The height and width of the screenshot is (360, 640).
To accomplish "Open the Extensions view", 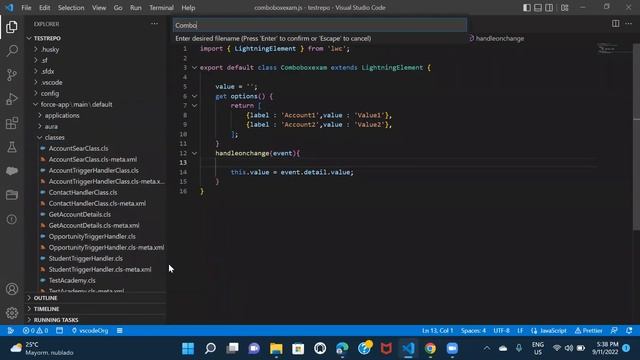I will click(x=12, y=123).
